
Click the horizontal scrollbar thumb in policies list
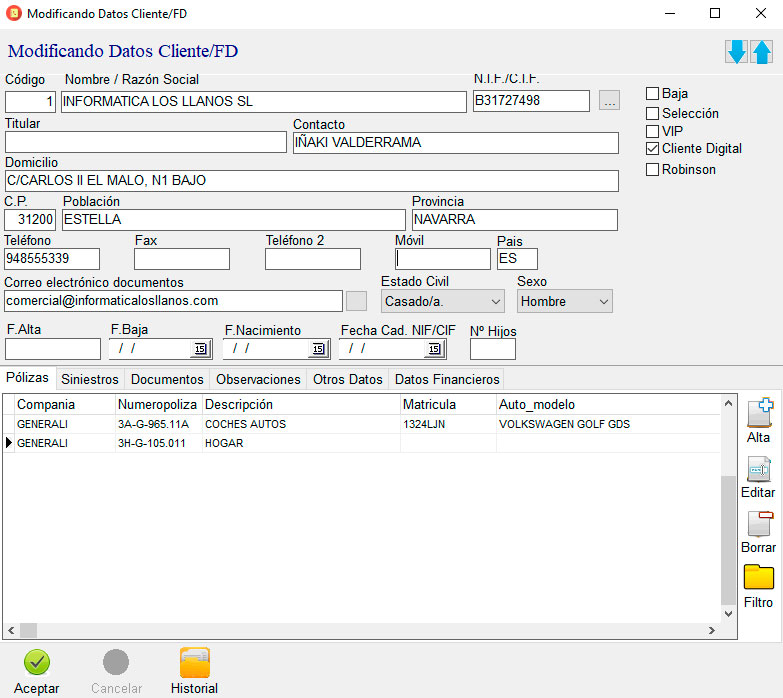(28, 631)
